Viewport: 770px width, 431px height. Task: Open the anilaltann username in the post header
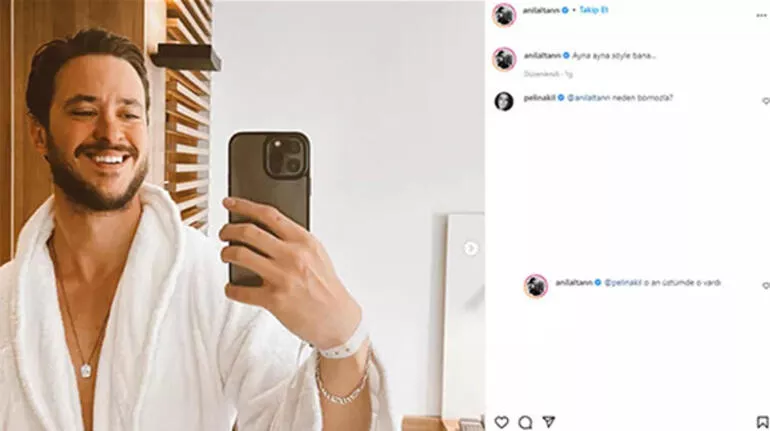541,10
